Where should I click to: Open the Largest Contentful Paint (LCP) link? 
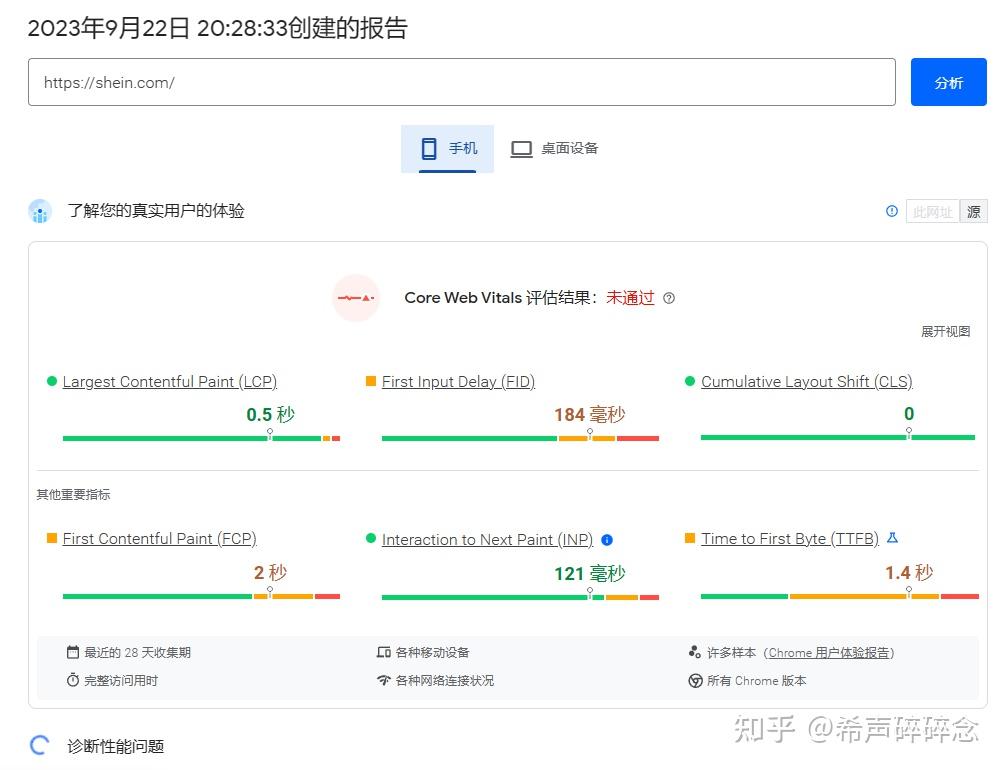click(169, 382)
